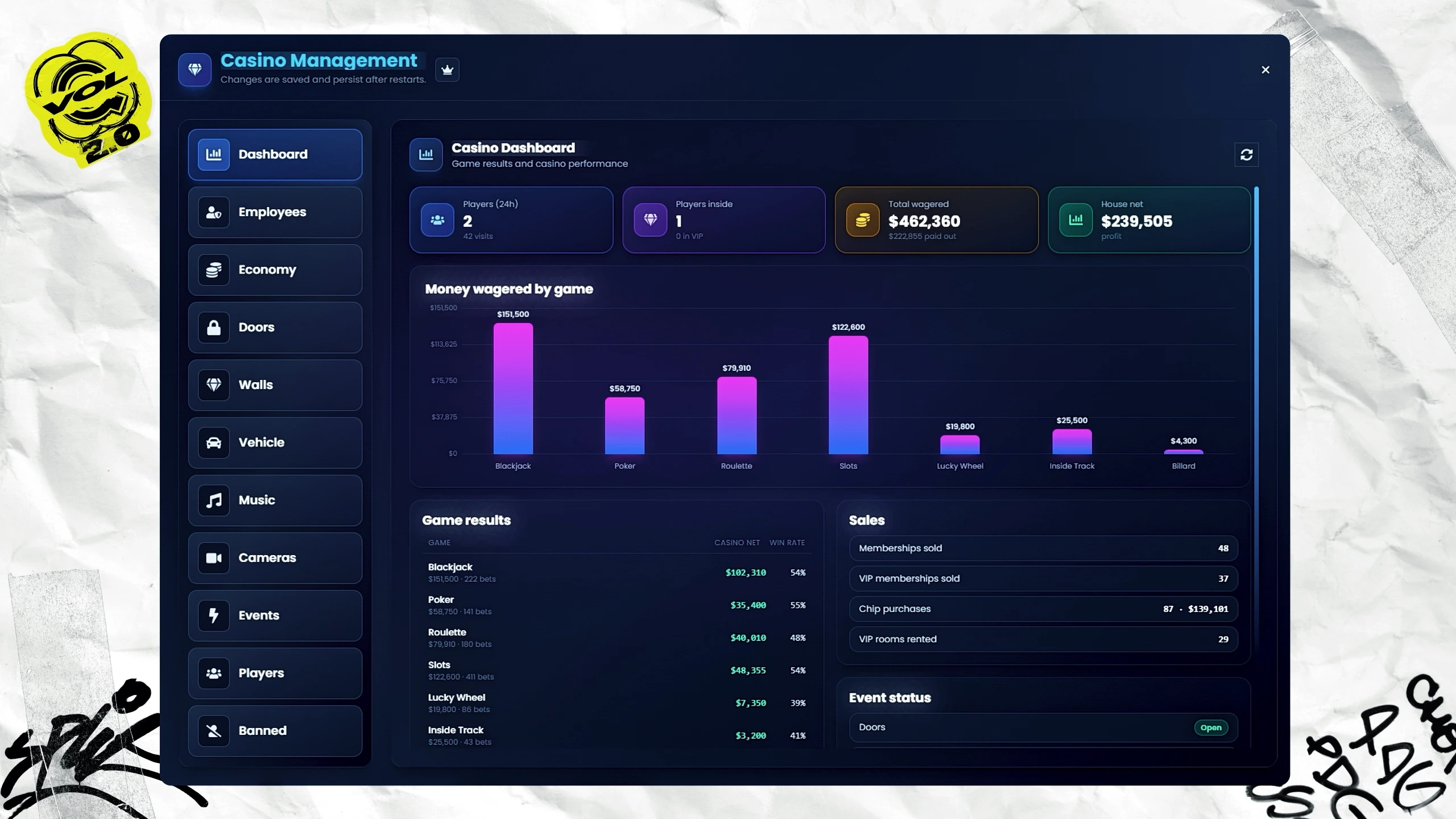The width and height of the screenshot is (1456, 819).
Task: Click the Doors padlock sidebar icon
Action: pos(214,328)
